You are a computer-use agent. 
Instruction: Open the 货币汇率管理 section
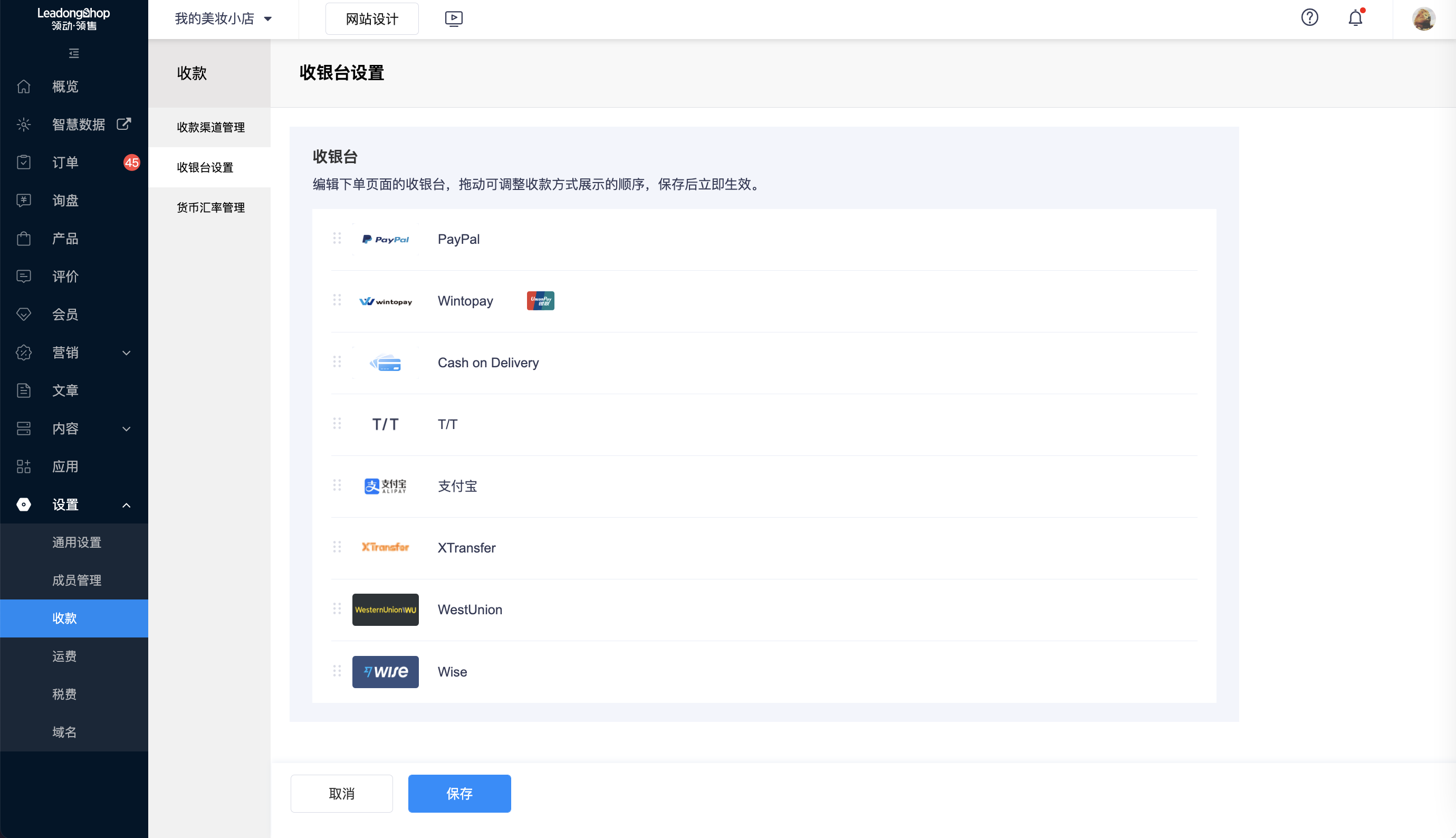[x=210, y=207]
